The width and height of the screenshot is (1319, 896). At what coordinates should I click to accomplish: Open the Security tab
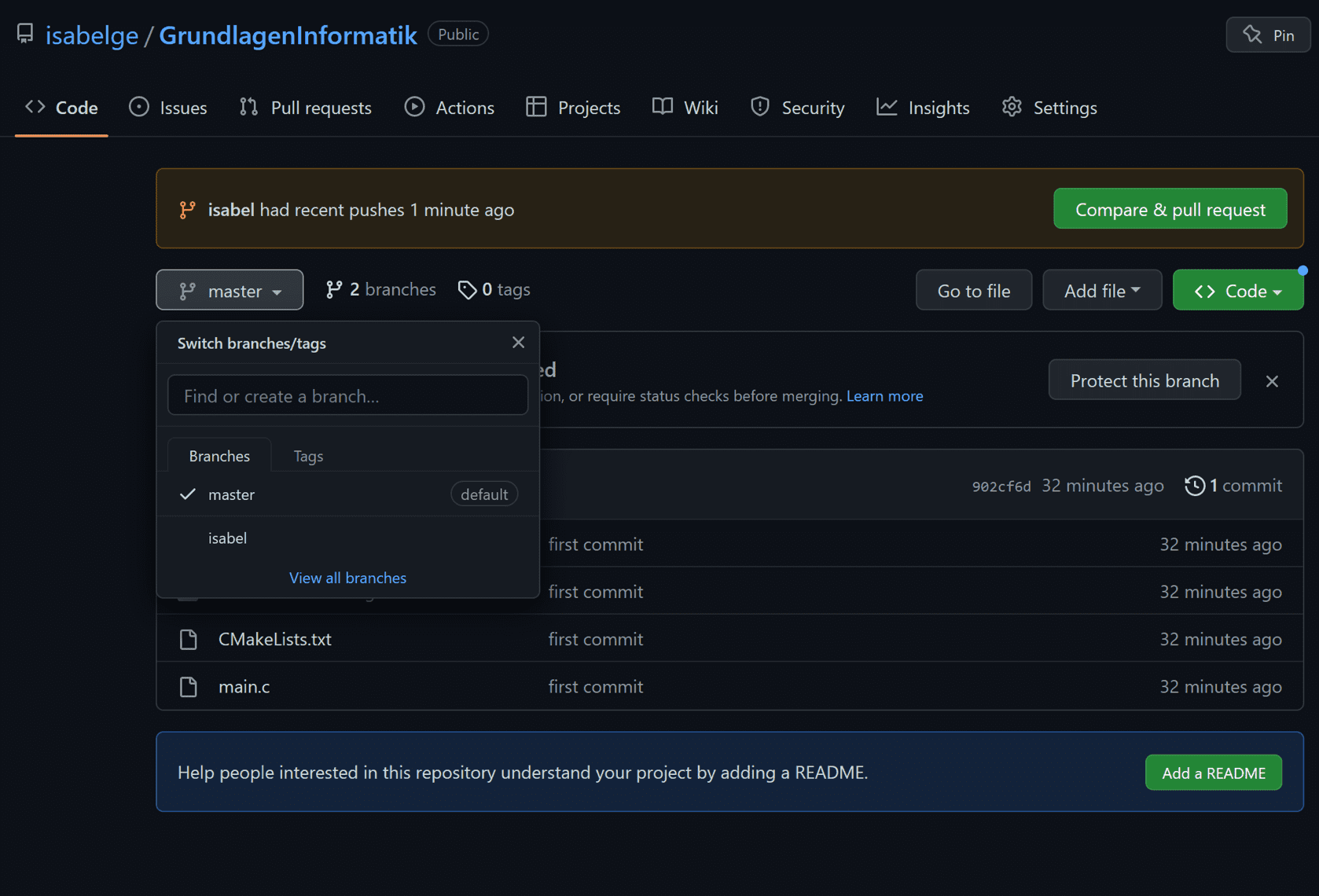click(797, 108)
